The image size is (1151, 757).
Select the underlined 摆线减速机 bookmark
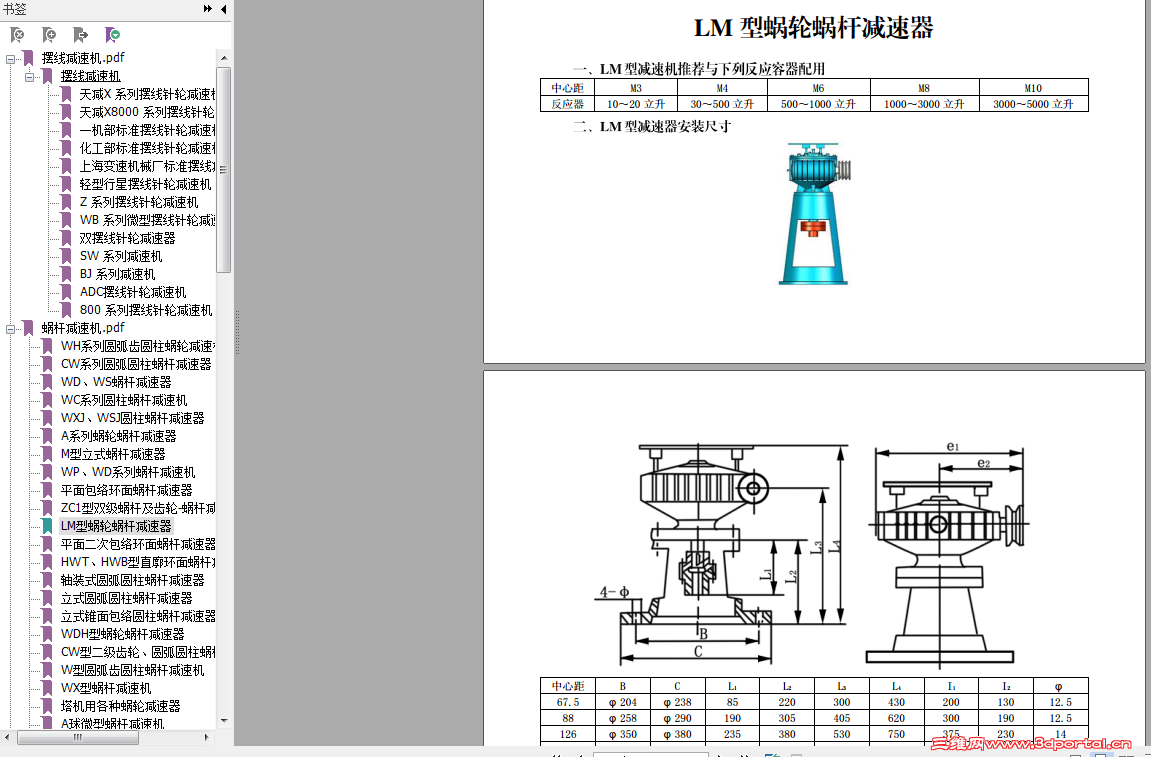pos(90,76)
